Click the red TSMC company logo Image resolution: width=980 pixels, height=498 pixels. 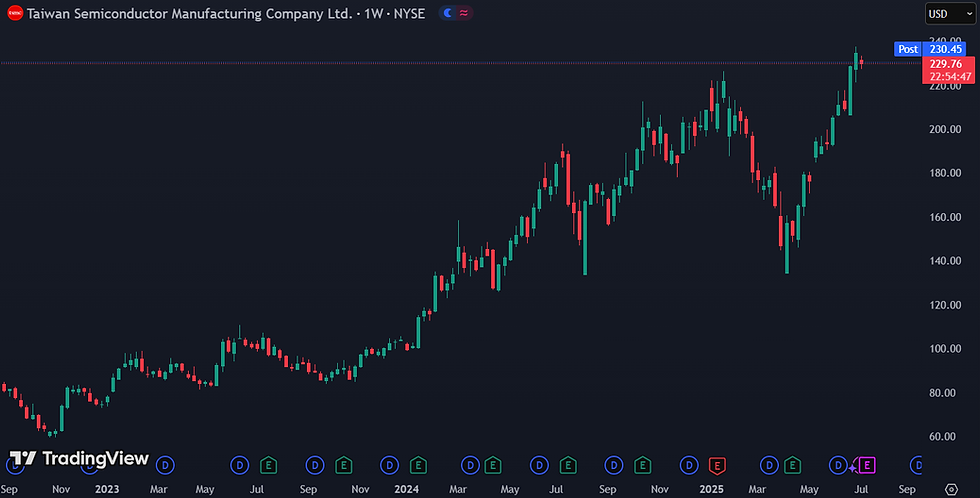(15, 13)
